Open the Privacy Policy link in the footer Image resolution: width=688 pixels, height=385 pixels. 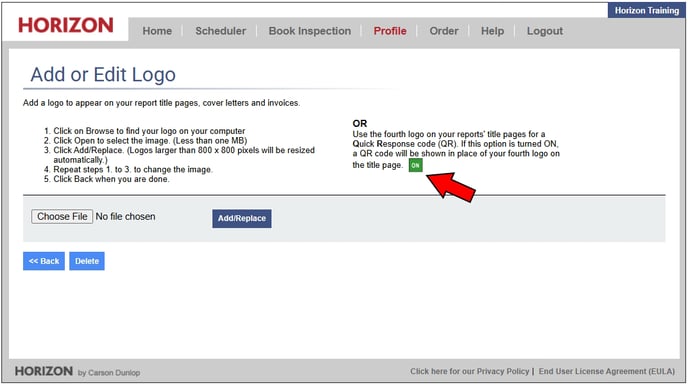(x=469, y=371)
